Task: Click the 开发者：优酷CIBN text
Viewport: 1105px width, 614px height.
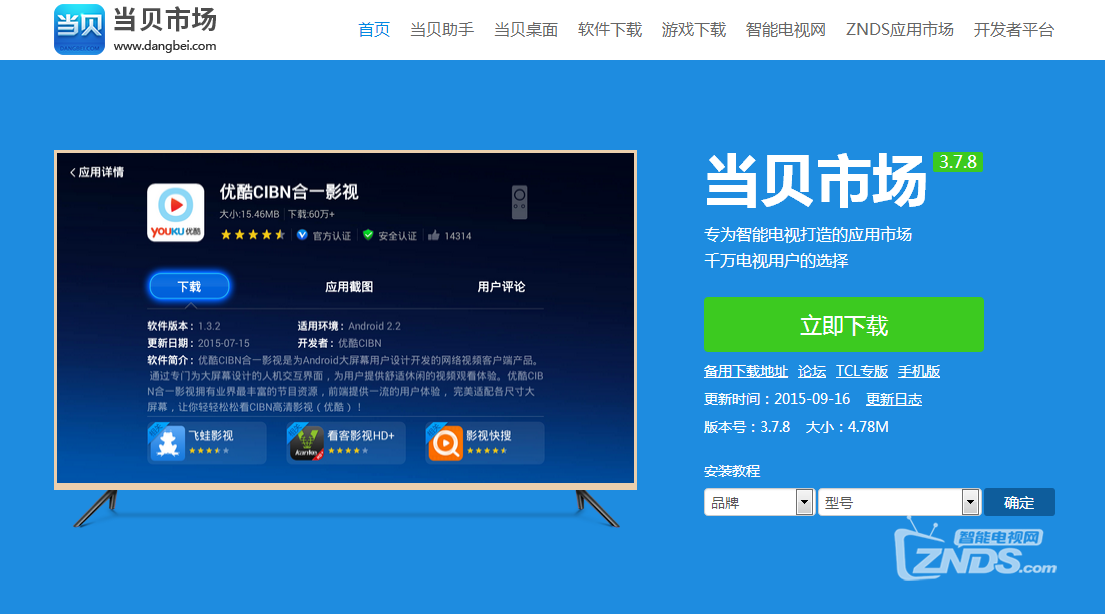Action: (339, 343)
